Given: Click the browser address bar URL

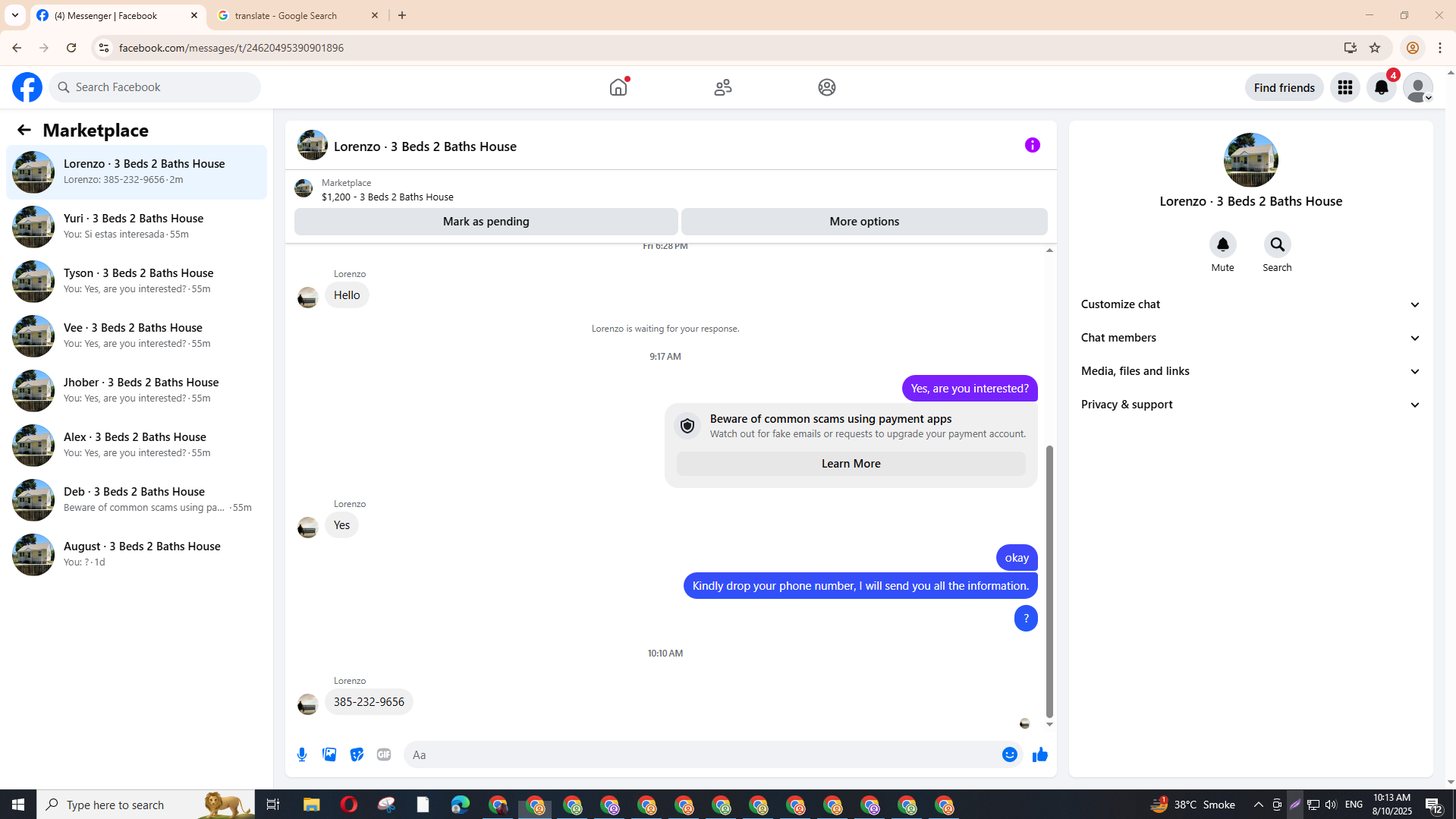Looking at the screenshot, I should point(231,48).
